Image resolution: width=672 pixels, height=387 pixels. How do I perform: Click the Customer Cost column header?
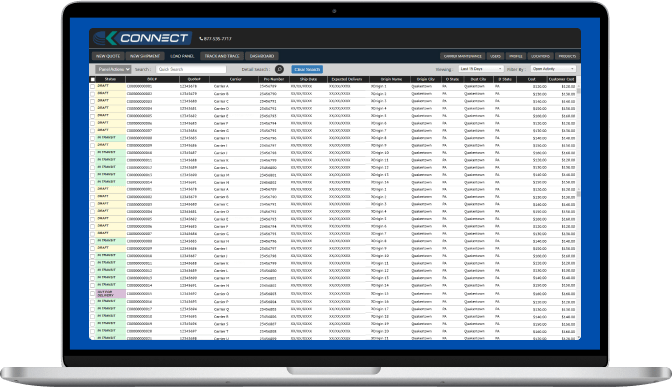(561, 79)
